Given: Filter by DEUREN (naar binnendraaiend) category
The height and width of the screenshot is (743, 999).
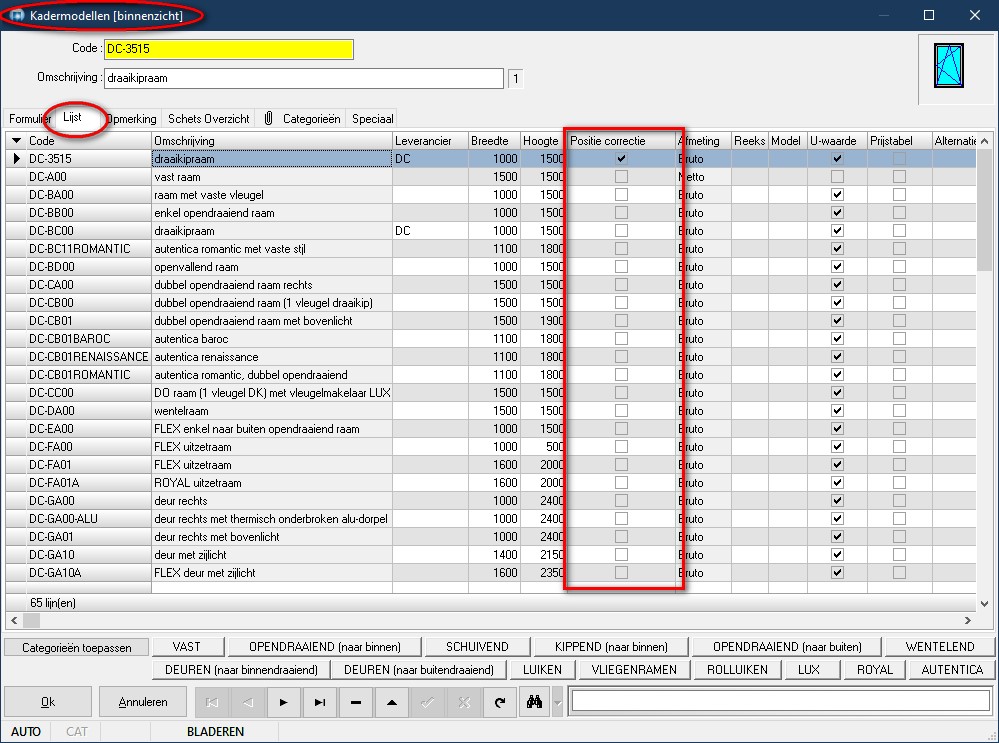Looking at the screenshot, I should coord(241,670).
